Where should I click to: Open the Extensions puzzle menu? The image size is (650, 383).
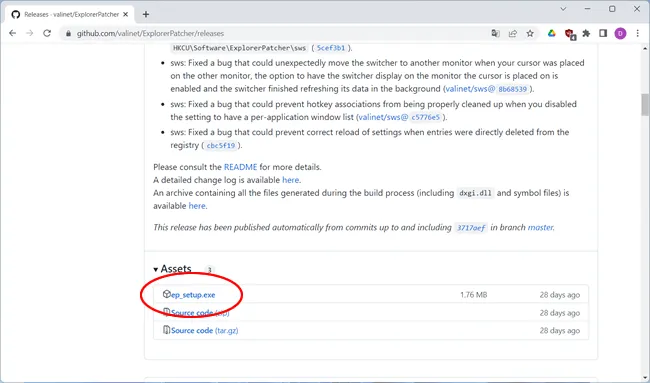[x=586, y=34]
